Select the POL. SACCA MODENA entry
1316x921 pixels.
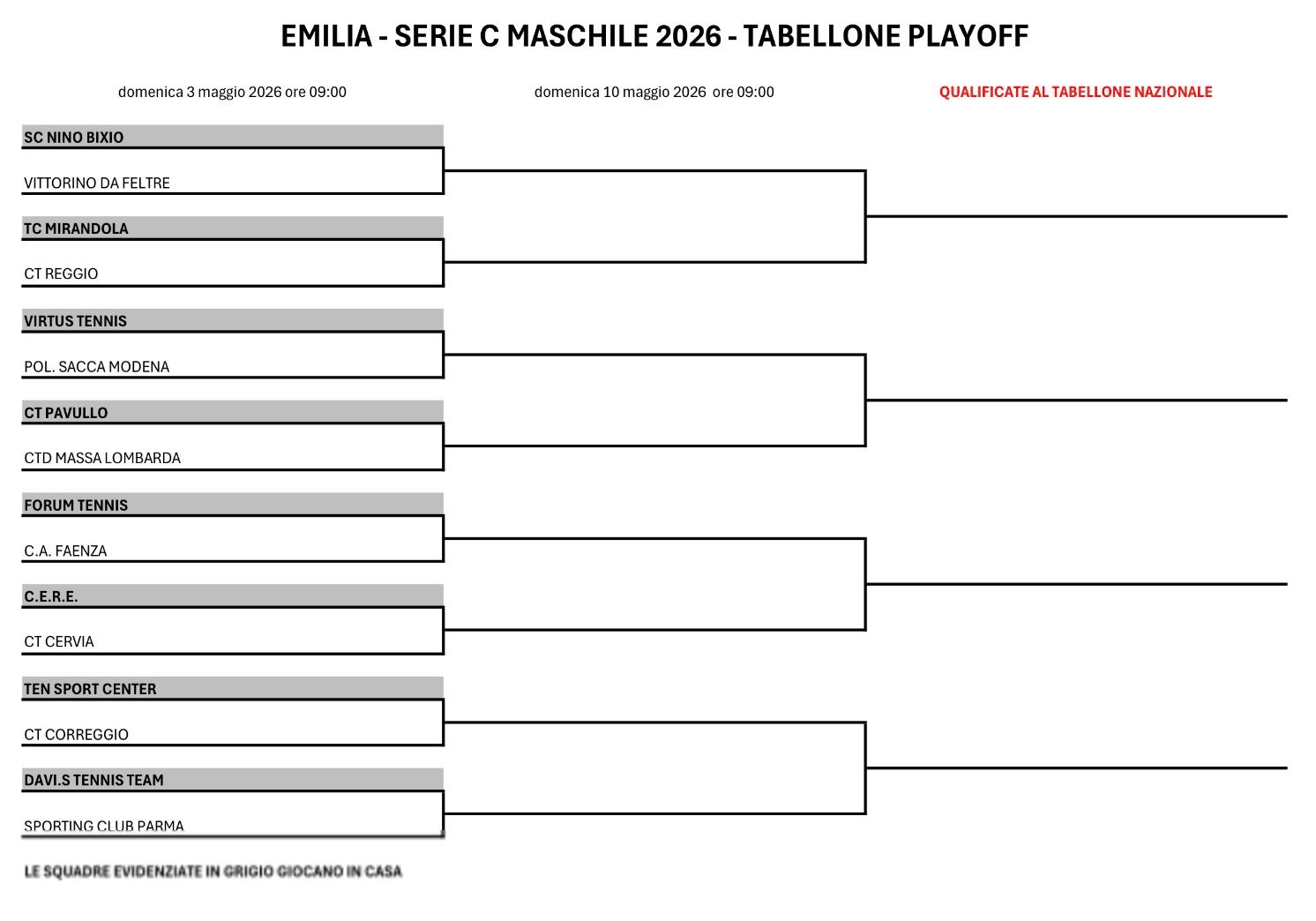pyautogui.click(x=97, y=367)
